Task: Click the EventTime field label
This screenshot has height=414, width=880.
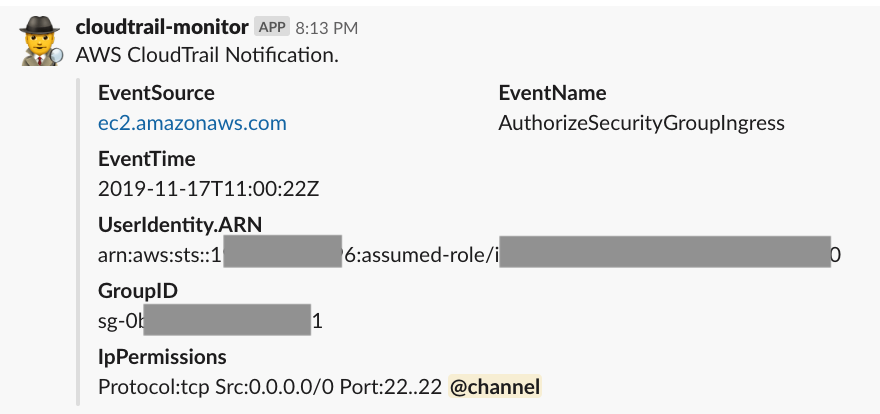Action: click(x=146, y=159)
